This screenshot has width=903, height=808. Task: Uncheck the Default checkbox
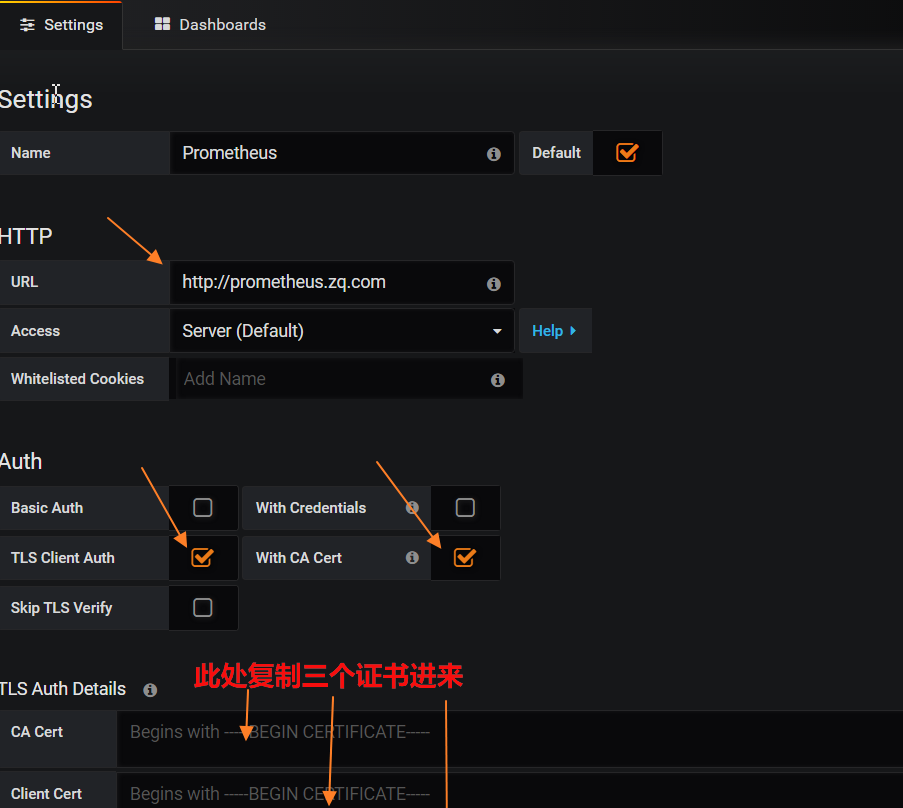[627, 153]
